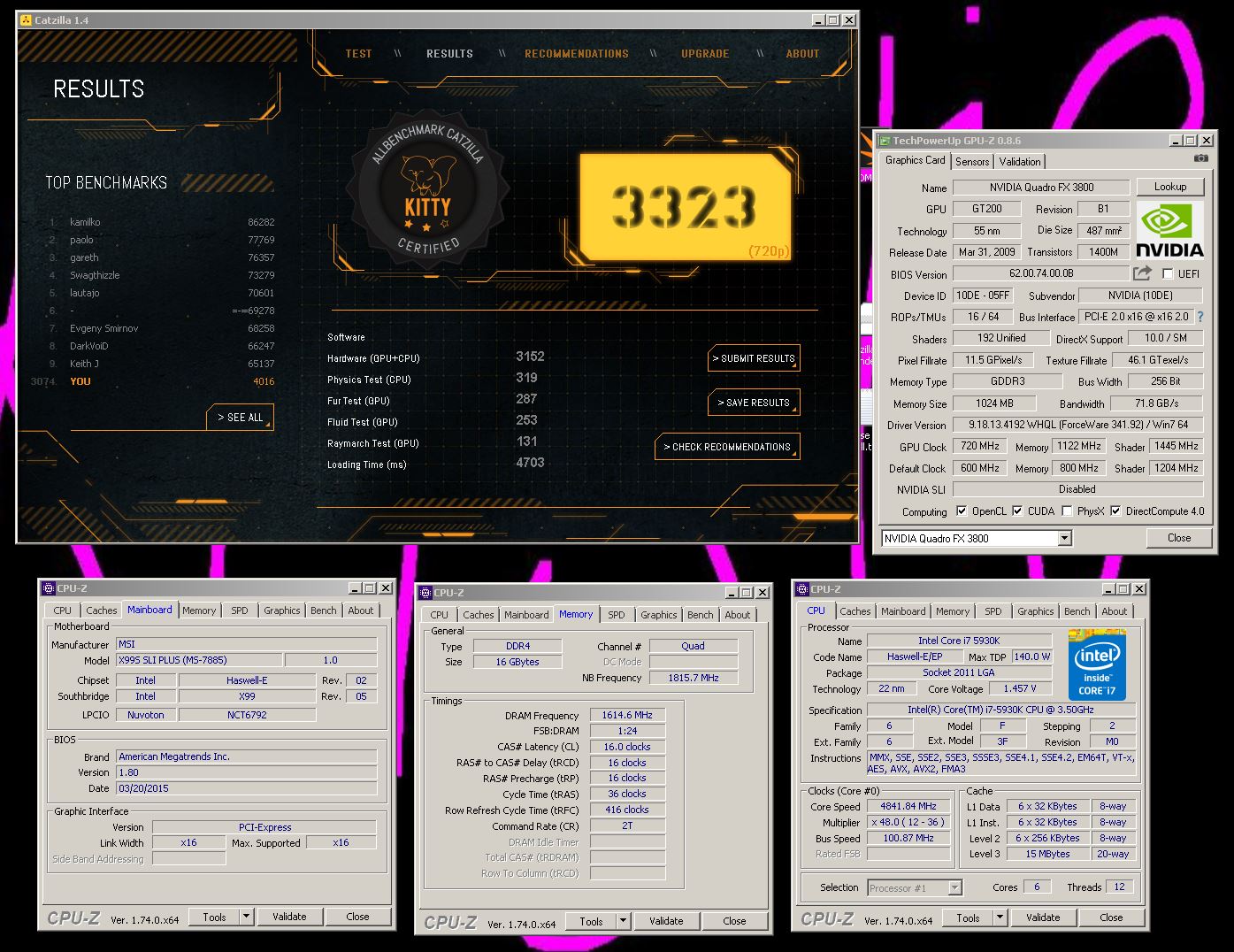Toggle the CUDA checkbox
This screenshot has height=952, width=1234.
point(1017,511)
